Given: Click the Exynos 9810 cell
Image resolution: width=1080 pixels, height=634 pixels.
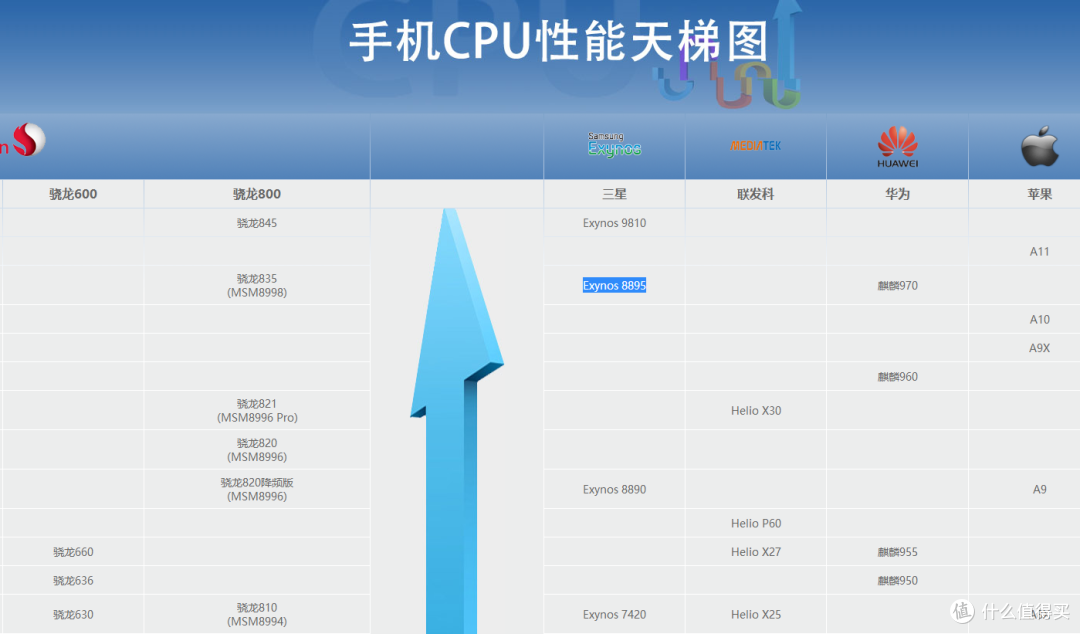Looking at the screenshot, I should 614,223.
